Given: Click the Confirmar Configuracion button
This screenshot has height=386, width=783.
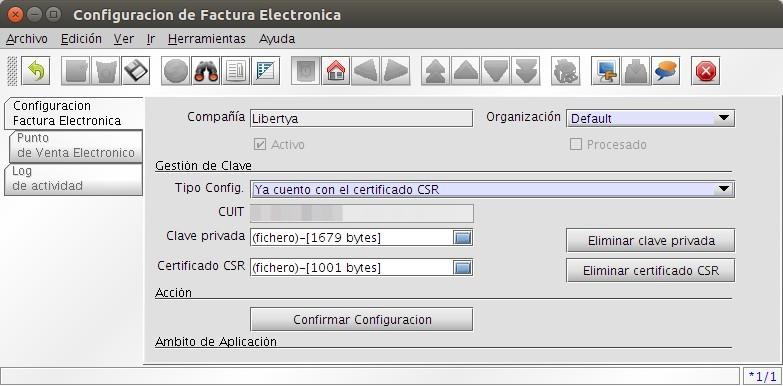Looking at the screenshot, I should click(362, 320).
